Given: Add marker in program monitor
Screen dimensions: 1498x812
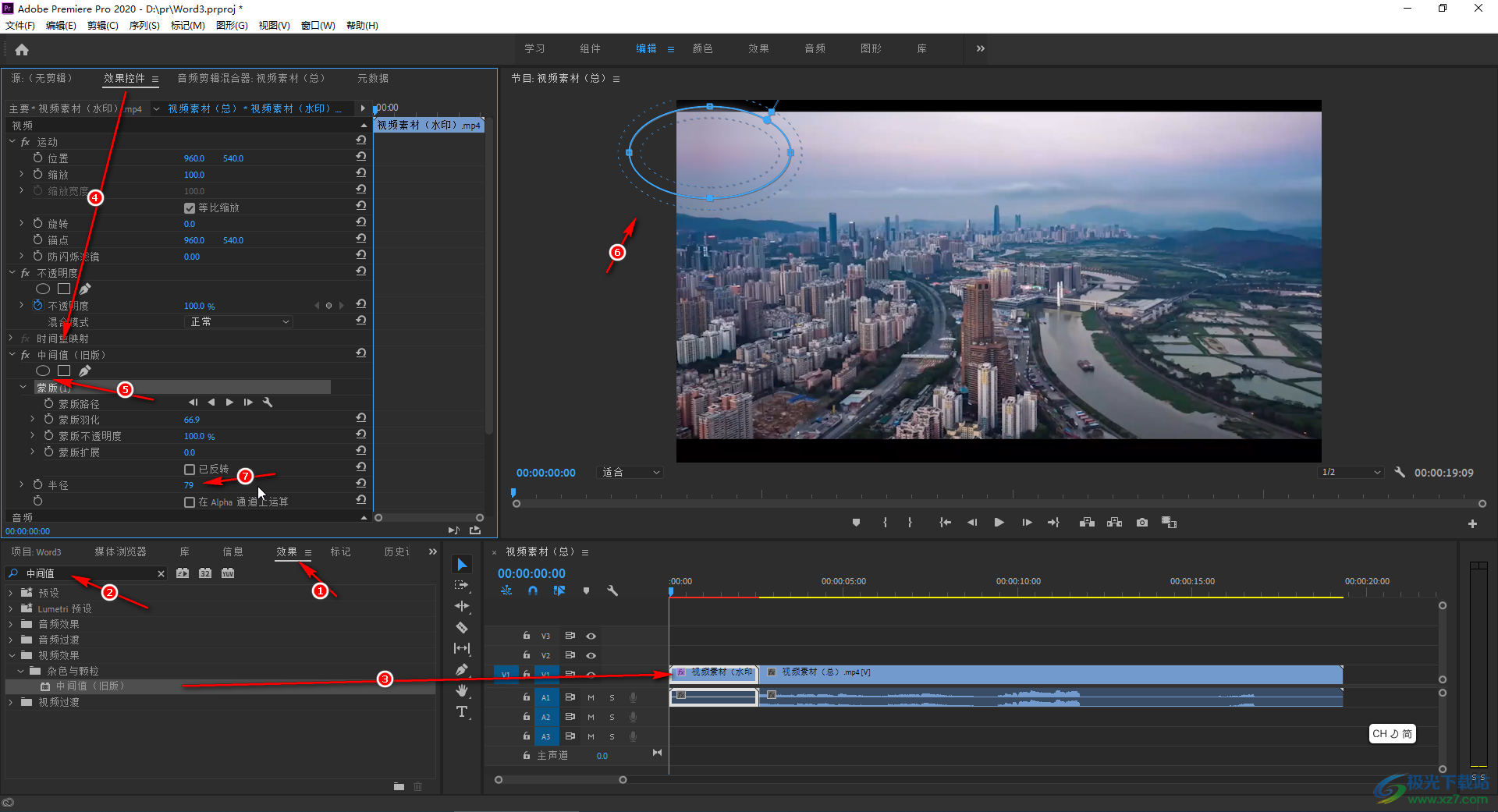Looking at the screenshot, I should point(856,523).
